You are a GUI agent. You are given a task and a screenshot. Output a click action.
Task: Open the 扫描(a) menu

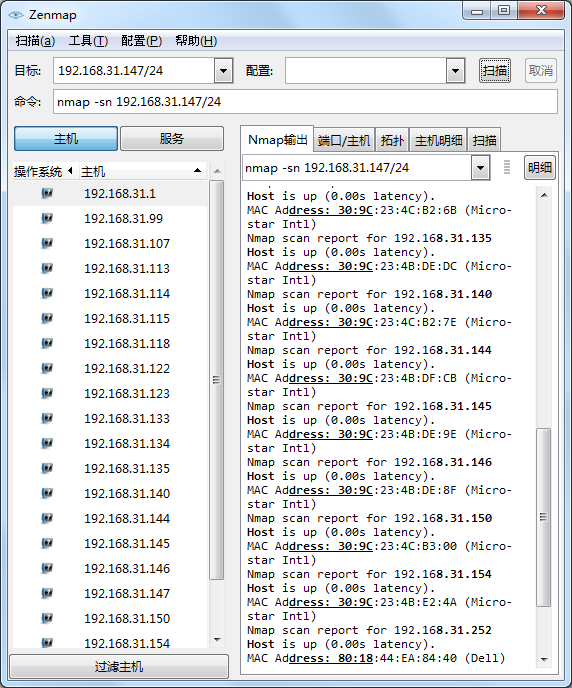click(x=35, y=41)
